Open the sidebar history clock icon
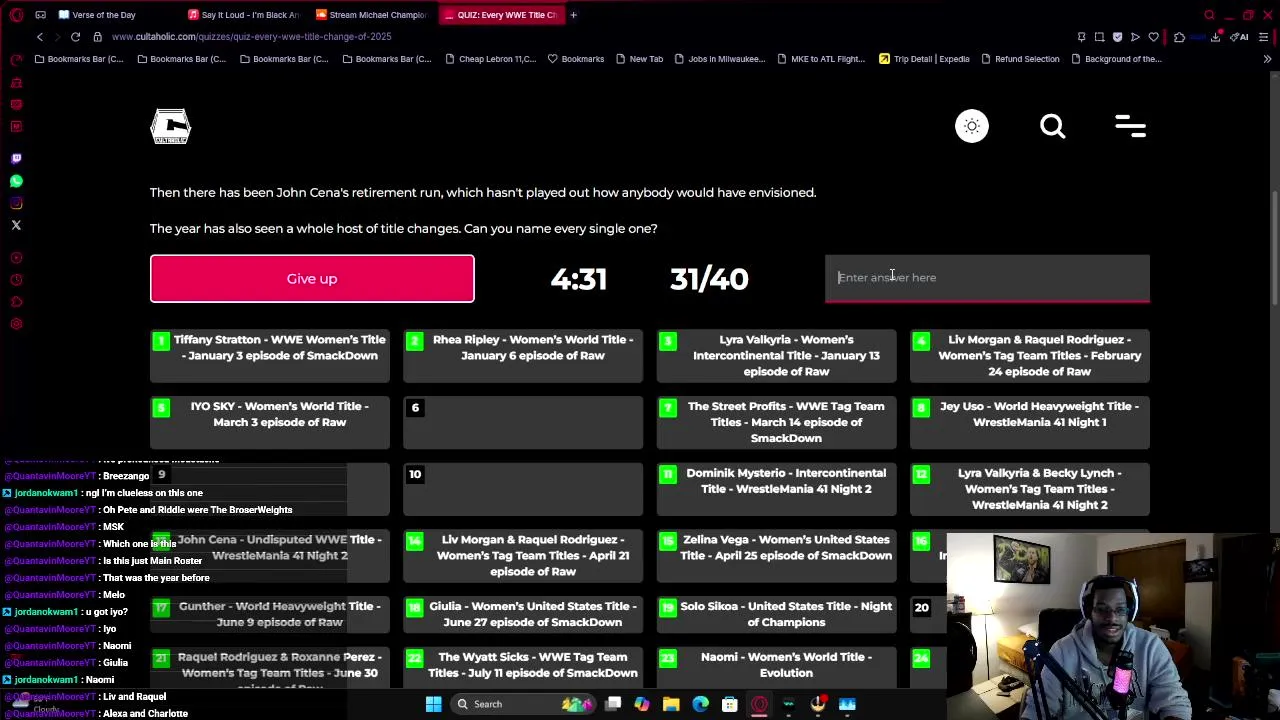The width and height of the screenshot is (1280, 720). [x=16, y=280]
